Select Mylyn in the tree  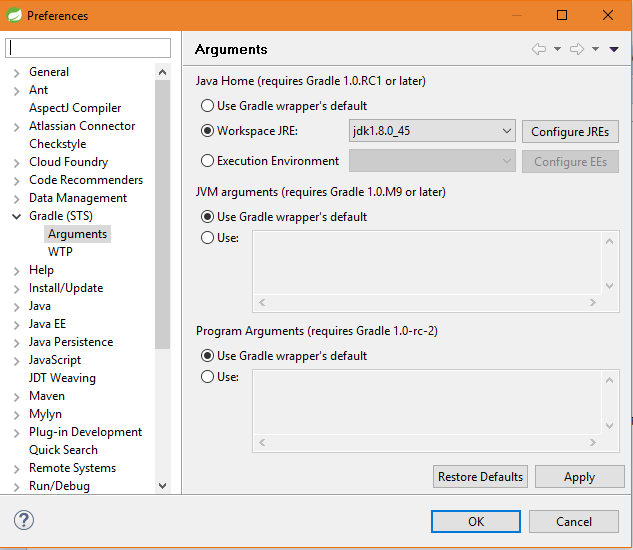(x=45, y=414)
